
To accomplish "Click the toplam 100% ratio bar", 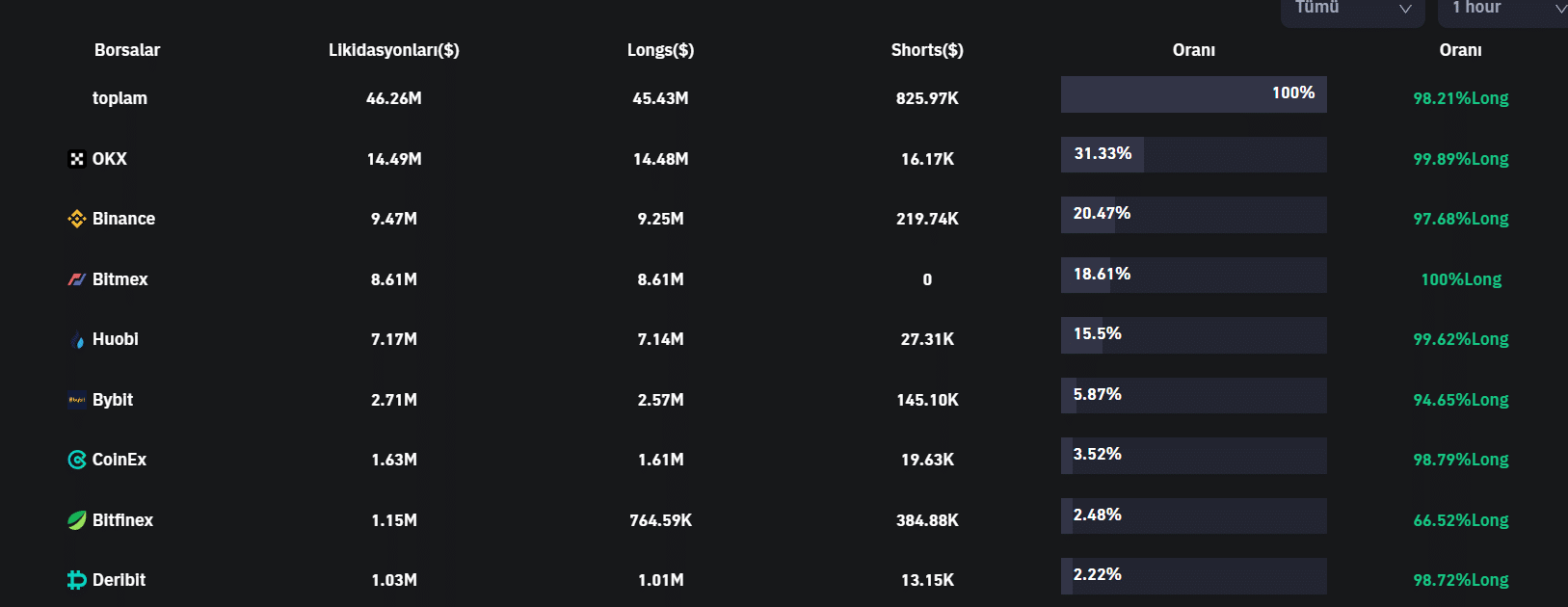I will coord(1193,94).
